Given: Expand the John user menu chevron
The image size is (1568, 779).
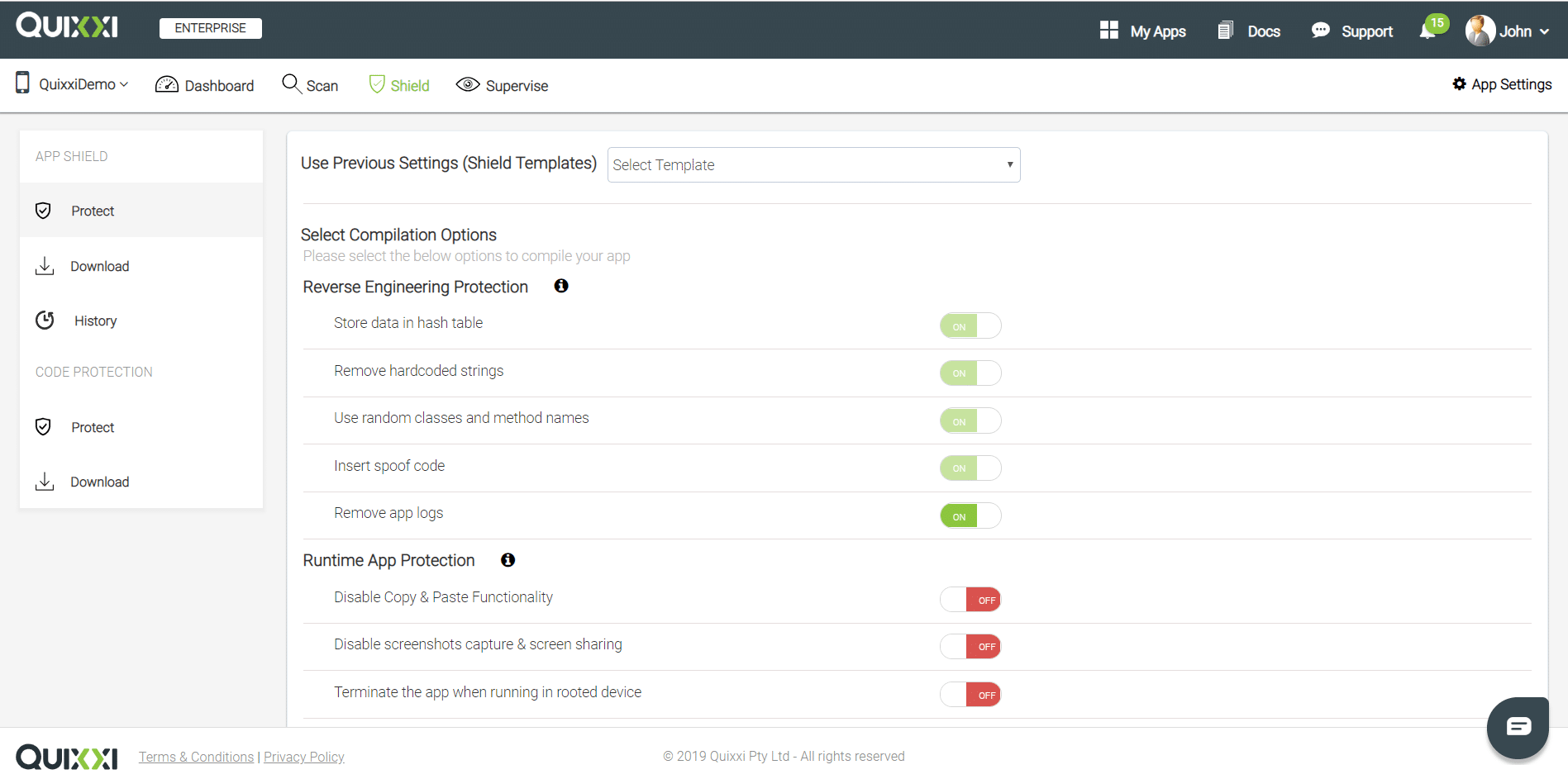Looking at the screenshot, I should [x=1544, y=31].
